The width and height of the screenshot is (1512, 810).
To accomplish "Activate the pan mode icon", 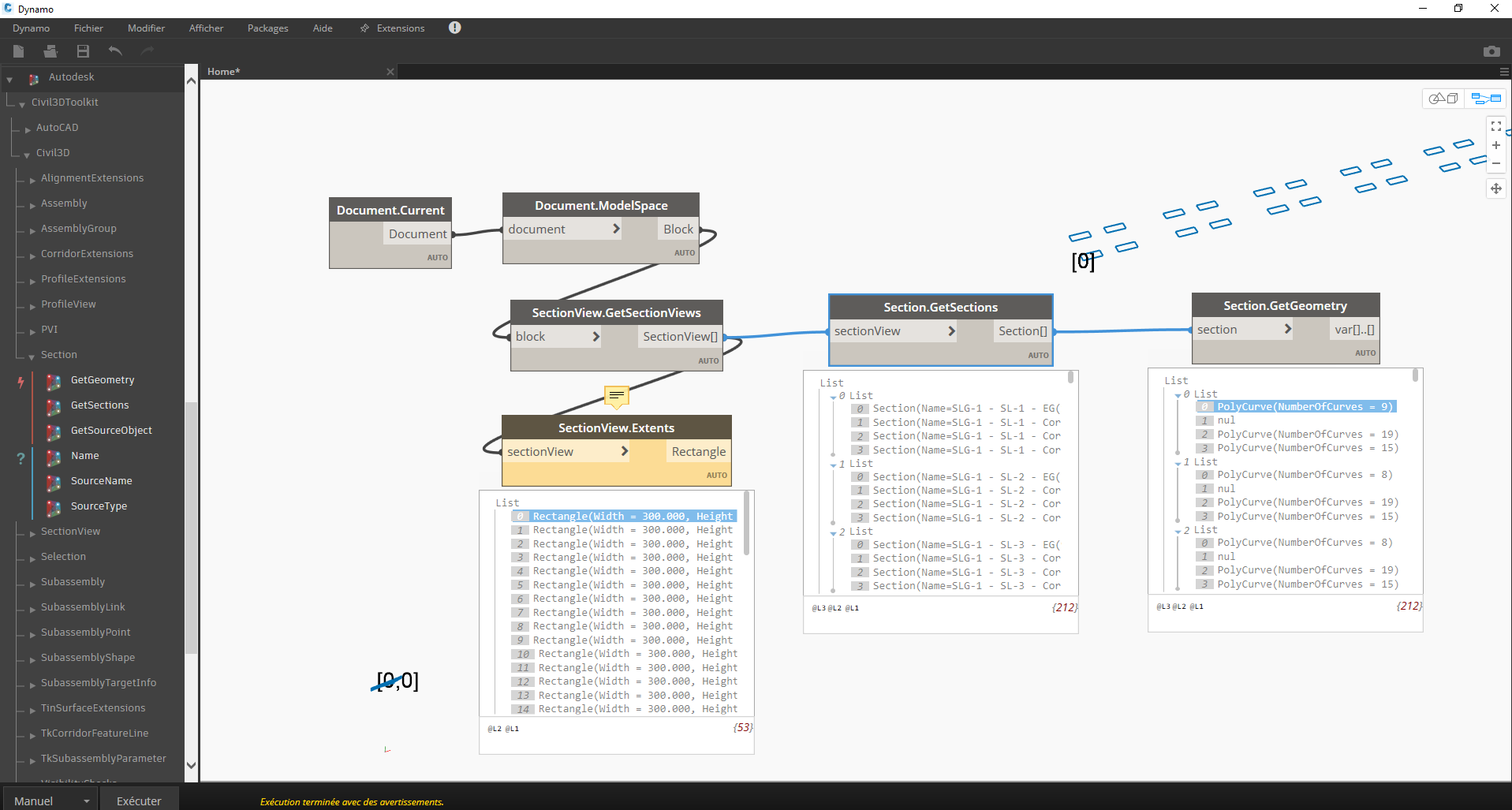I will (1496, 189).
